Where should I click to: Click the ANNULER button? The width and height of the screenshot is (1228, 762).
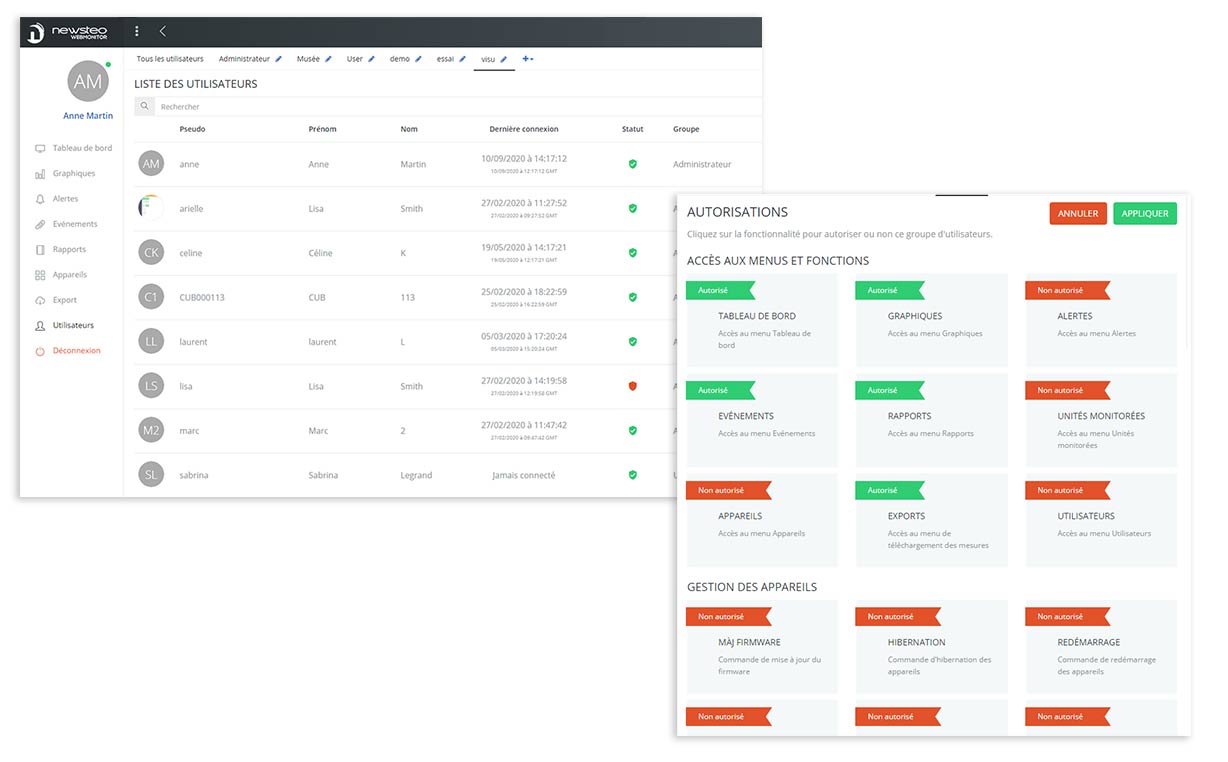tap(1078, 213)
